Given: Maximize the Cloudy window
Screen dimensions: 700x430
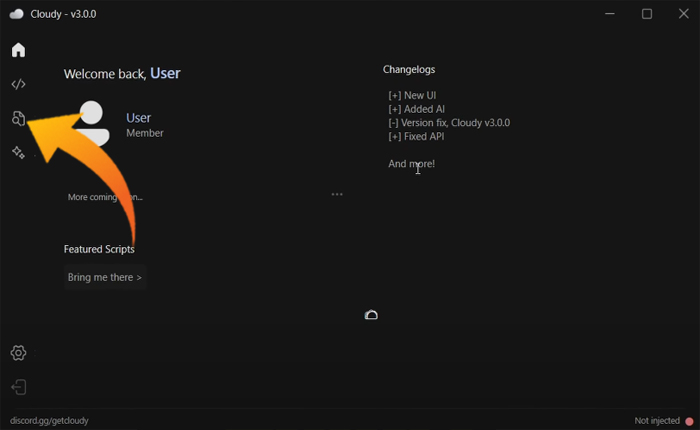Looking at the screenshot, I should pos(647,14).
